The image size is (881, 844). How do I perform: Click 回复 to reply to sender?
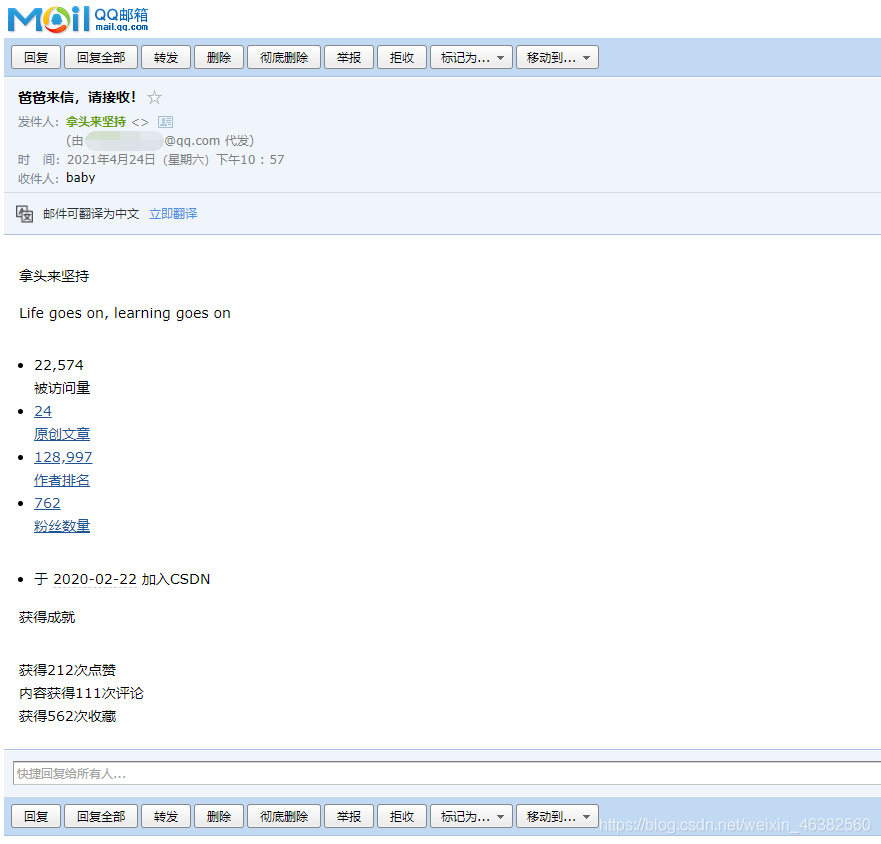pos(35,57)
